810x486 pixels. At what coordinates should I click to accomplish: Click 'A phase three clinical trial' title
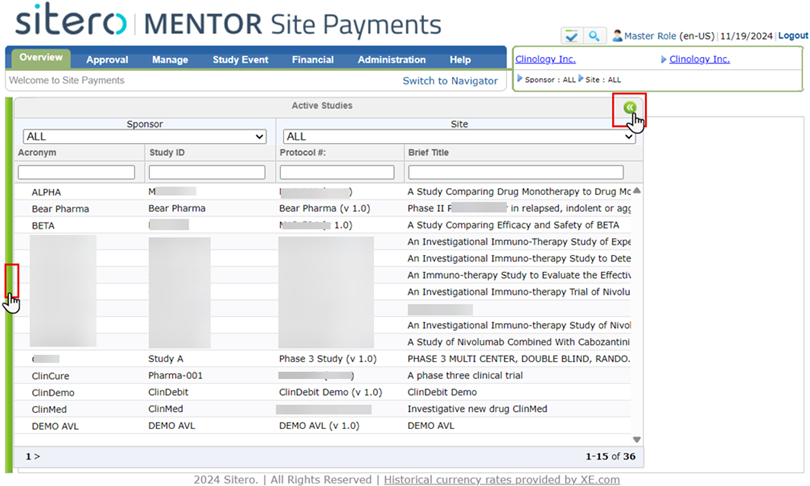(x=465, y=375)
